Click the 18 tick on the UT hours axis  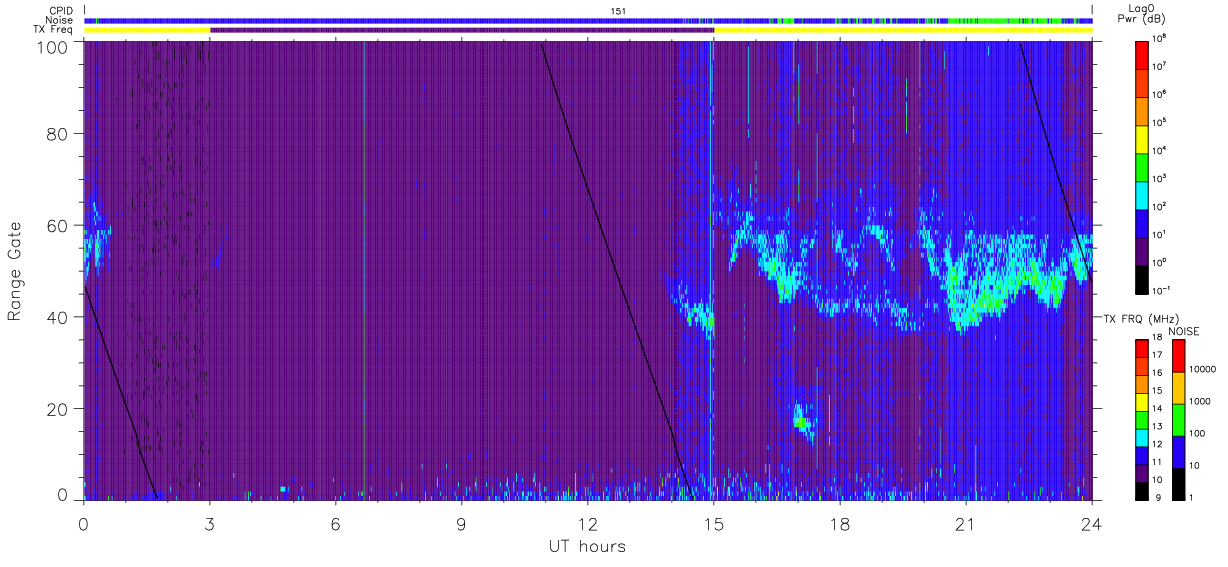point(840,523)
